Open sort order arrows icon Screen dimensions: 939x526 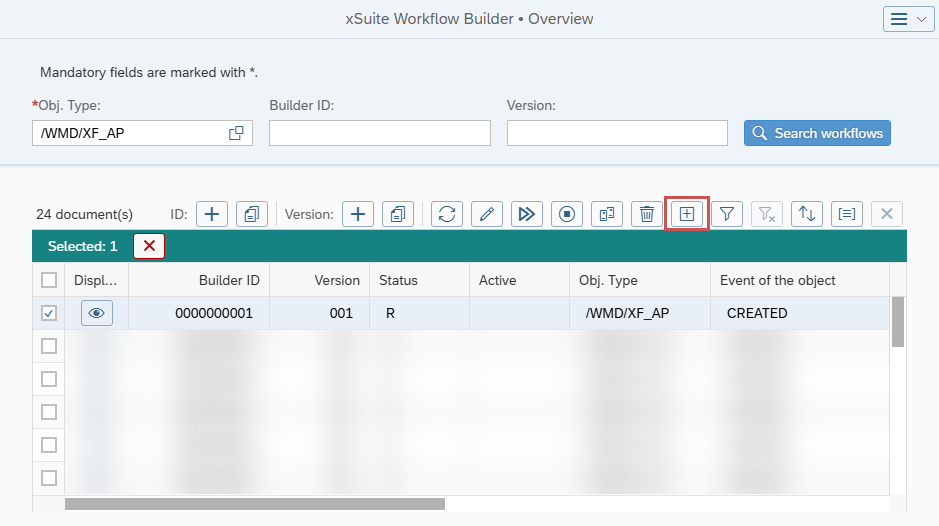pos(807,214)
